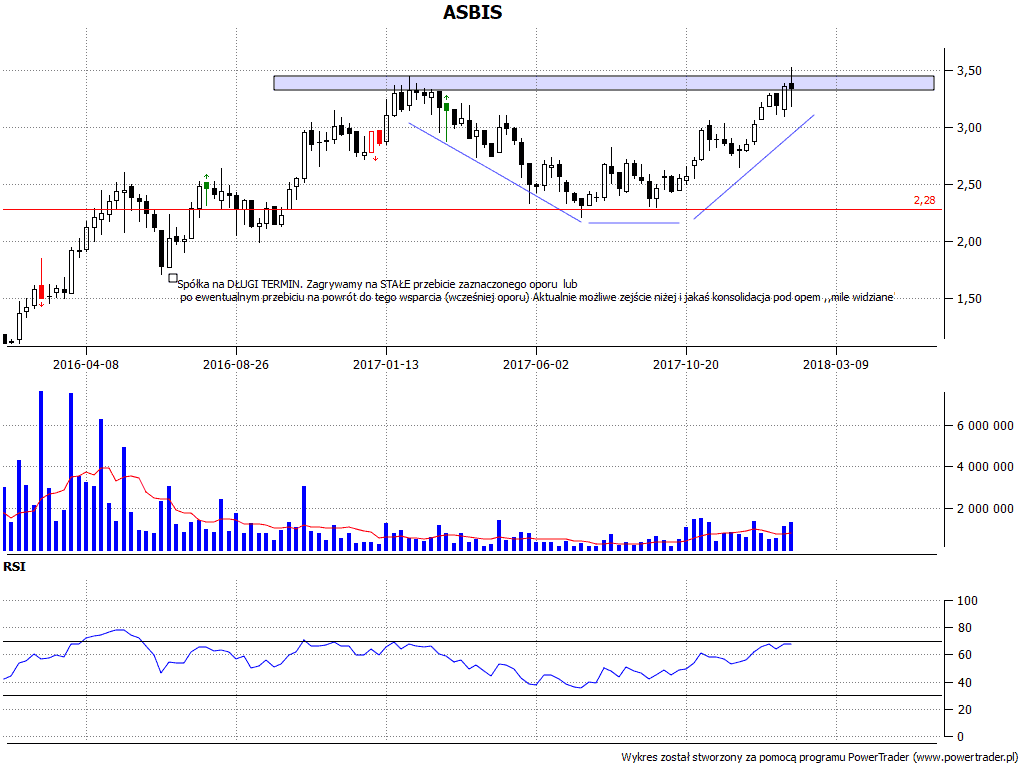Click the short horizontal blue support line
This screenshot has width=1024, height=768.
click(x=634, y=223)
